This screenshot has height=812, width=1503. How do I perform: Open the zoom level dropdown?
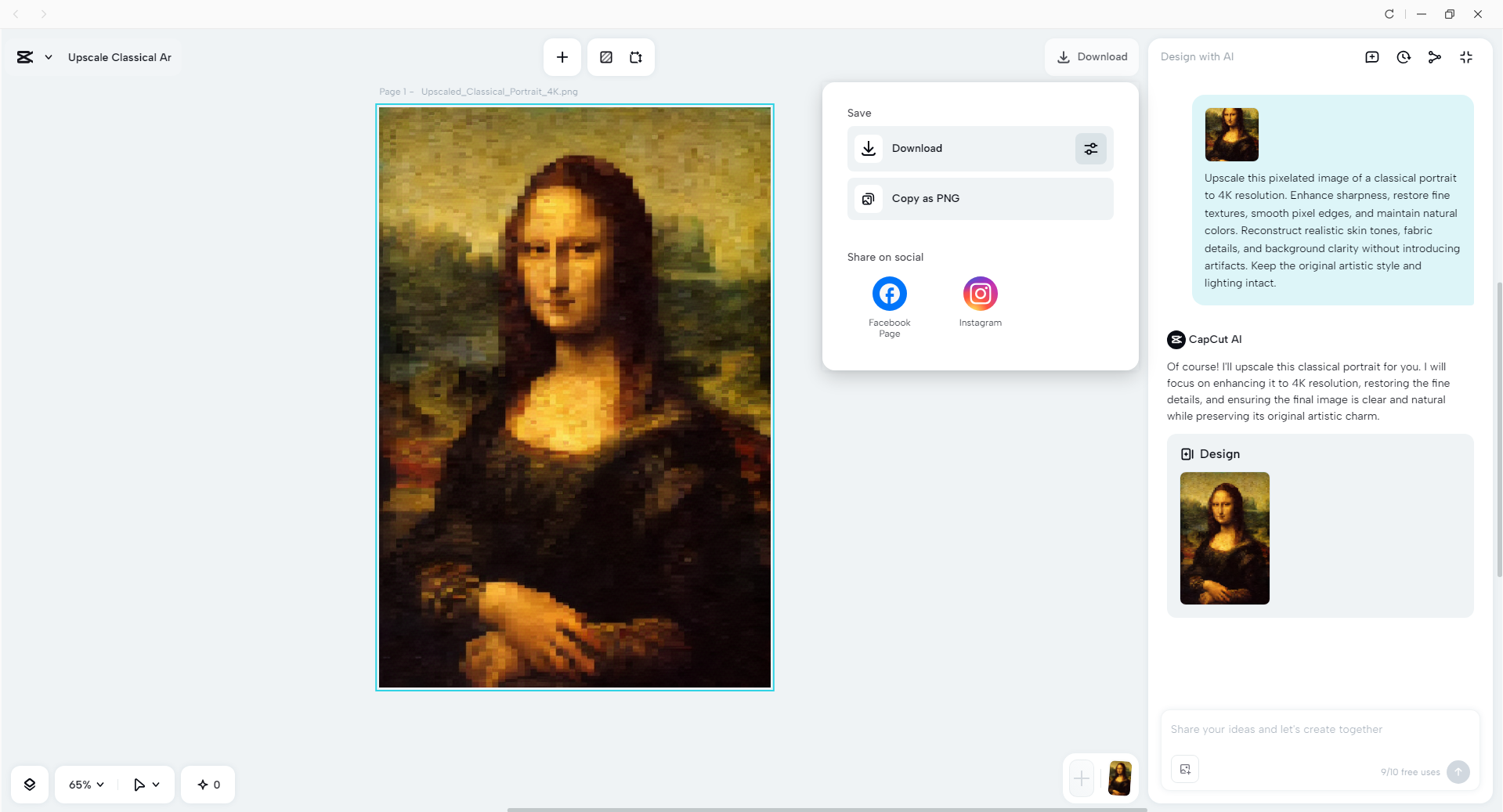(85, 785)
